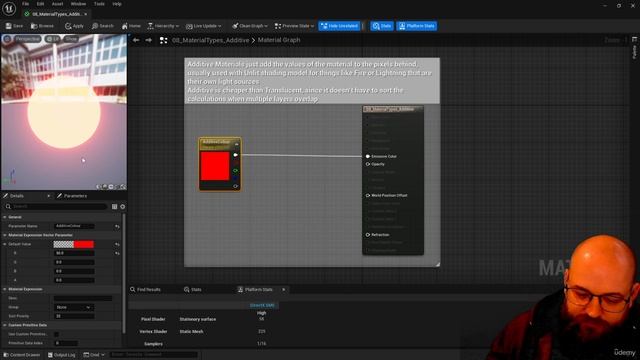The width and height of the screenshot is (640, 360).
Task: Reset Default Value to default
Action: pos(117,244)
